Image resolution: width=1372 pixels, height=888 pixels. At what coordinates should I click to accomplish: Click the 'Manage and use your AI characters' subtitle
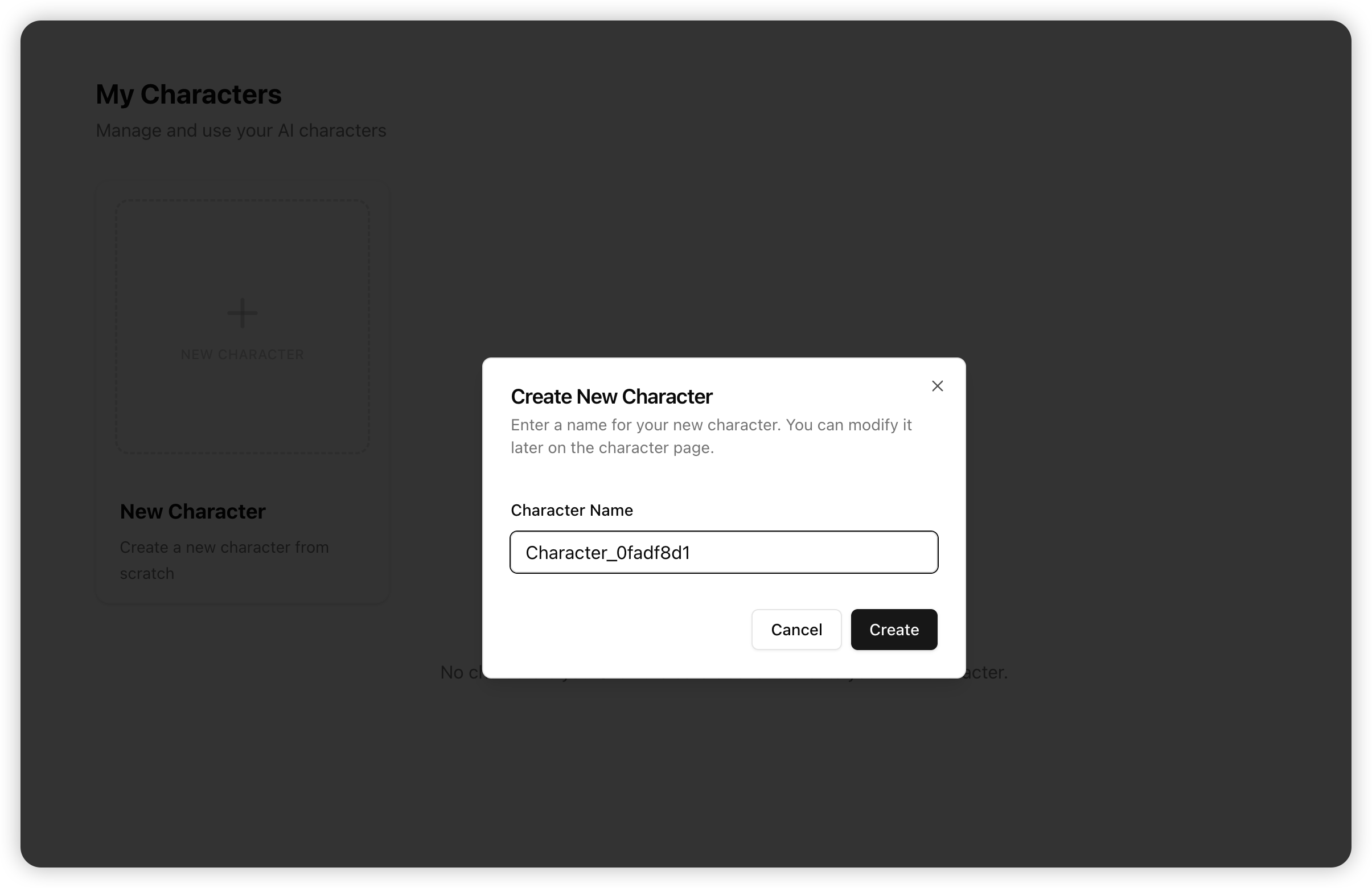coord(241,130)
